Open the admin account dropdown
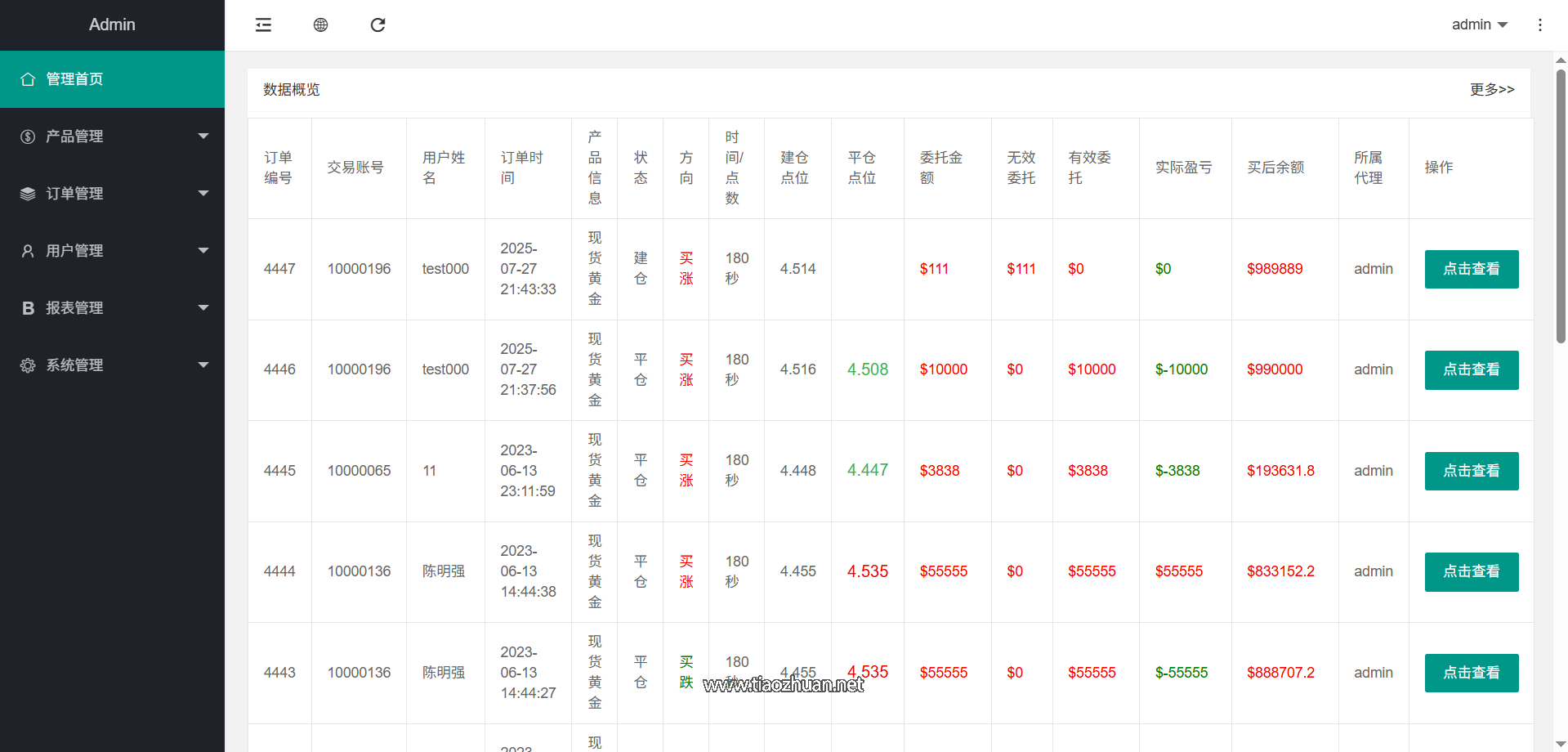 point(1479,25)
